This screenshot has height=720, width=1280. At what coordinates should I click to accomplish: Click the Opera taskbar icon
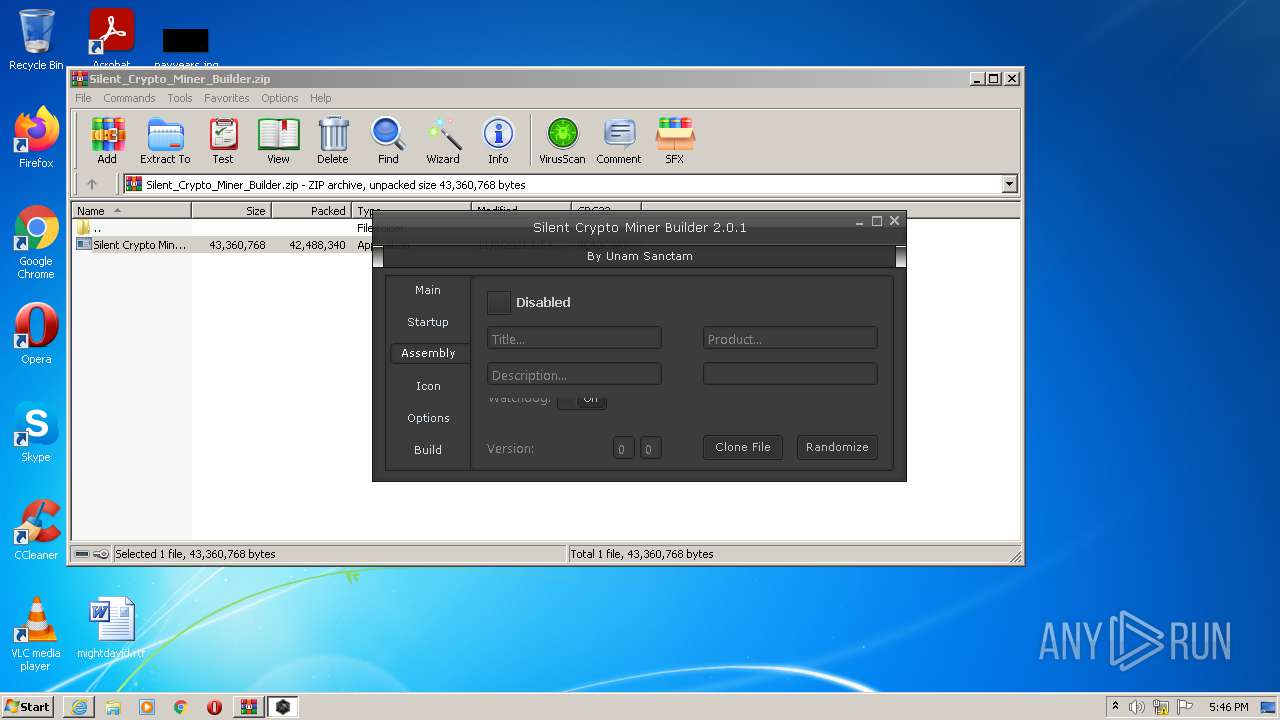(x=214, y=707)
